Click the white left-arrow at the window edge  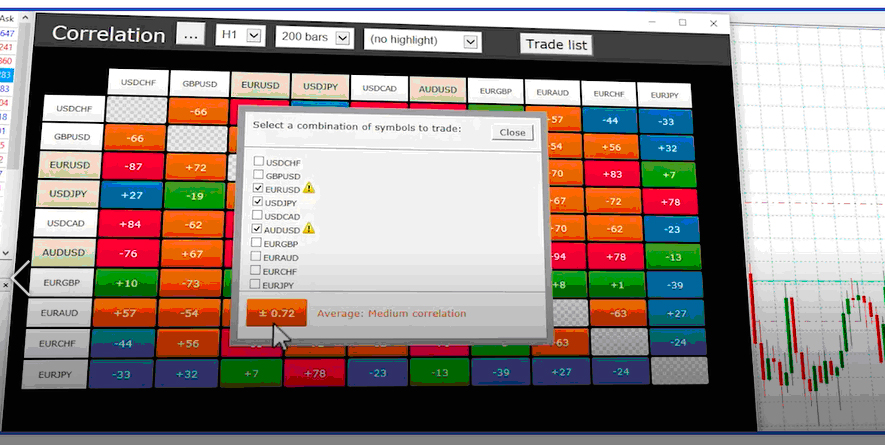coord(20,278)
